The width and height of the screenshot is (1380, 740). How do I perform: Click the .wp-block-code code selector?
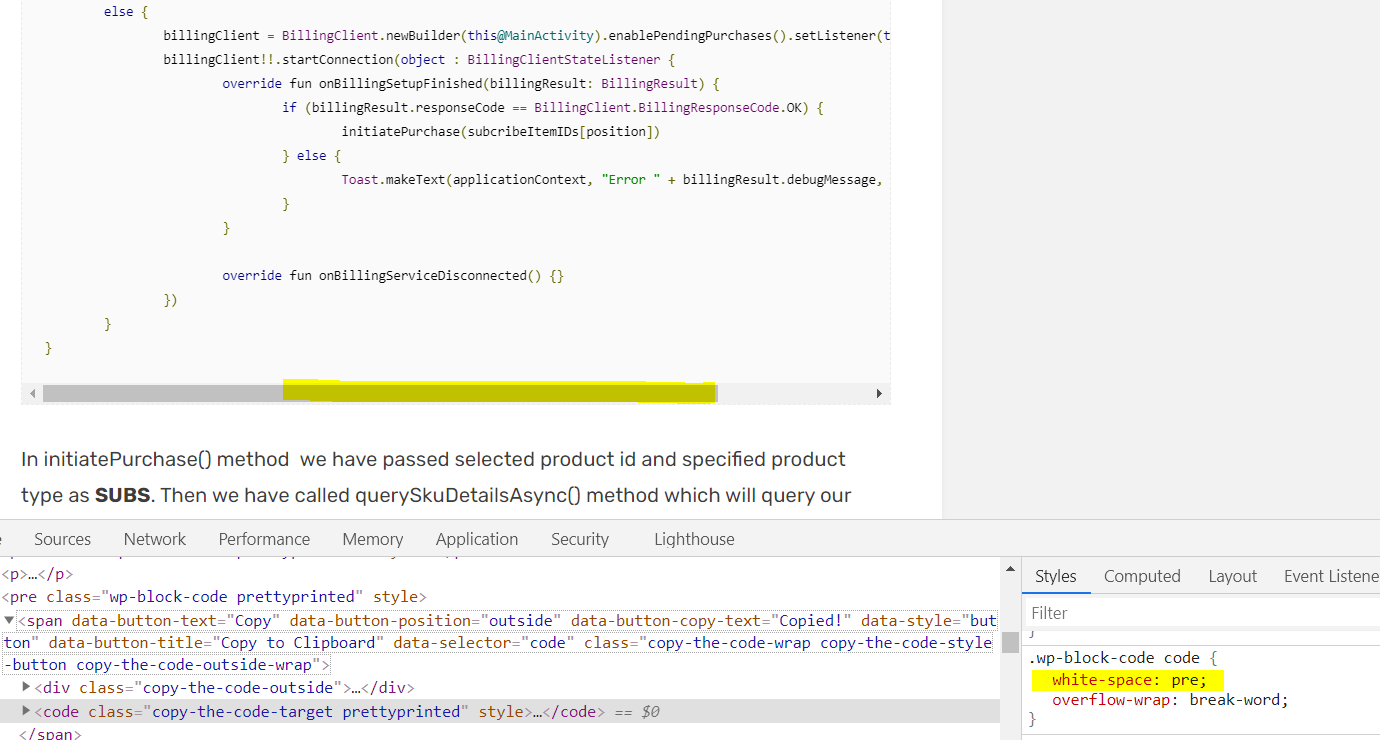pos(1113,658)
